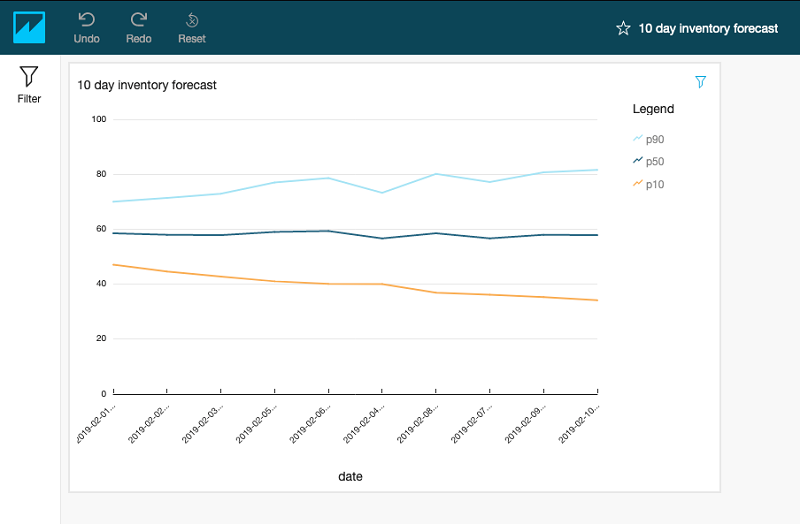Select the dashboard title in header
The height and width of the screenshot is (524, 800).
[708, 29]
